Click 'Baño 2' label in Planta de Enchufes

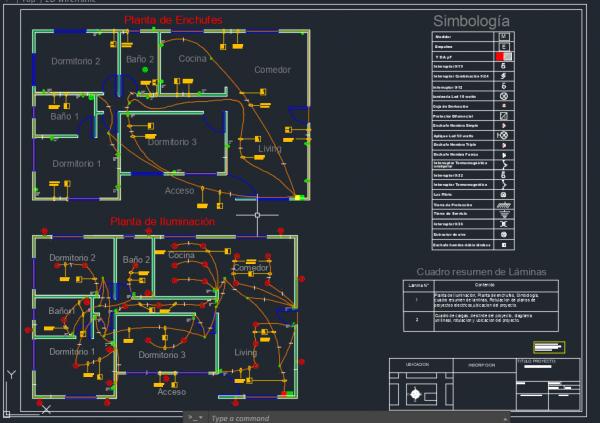[140, 59]
